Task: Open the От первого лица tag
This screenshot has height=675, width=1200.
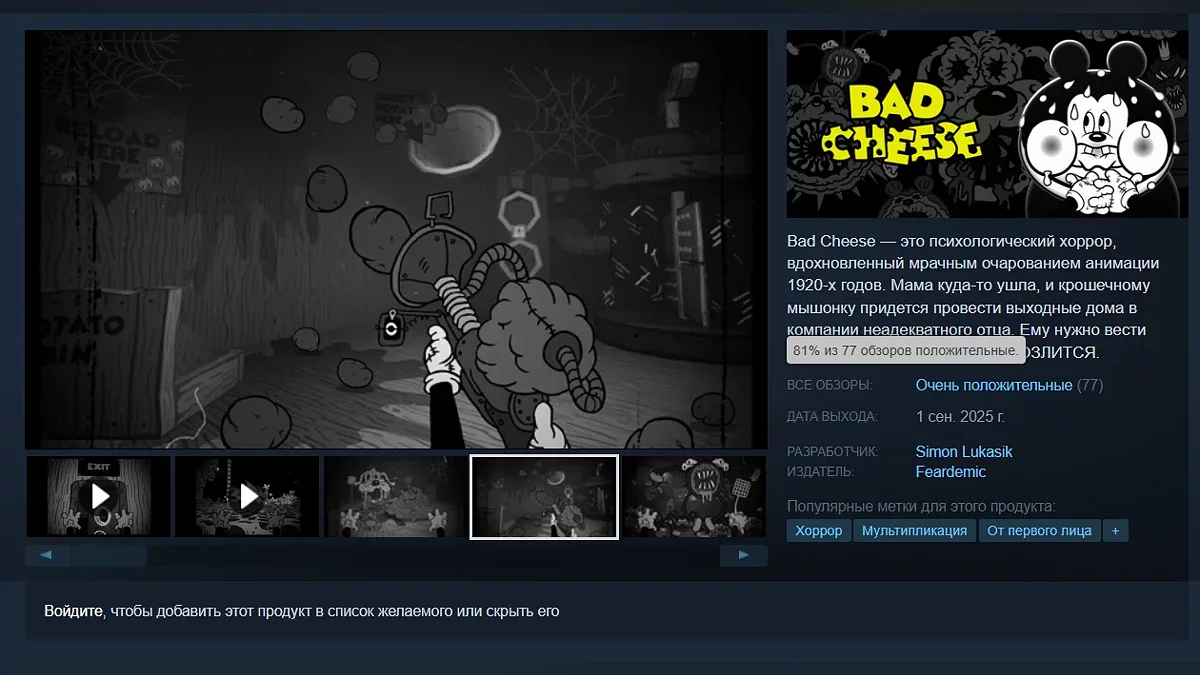Action: (x=1039, y=530)
